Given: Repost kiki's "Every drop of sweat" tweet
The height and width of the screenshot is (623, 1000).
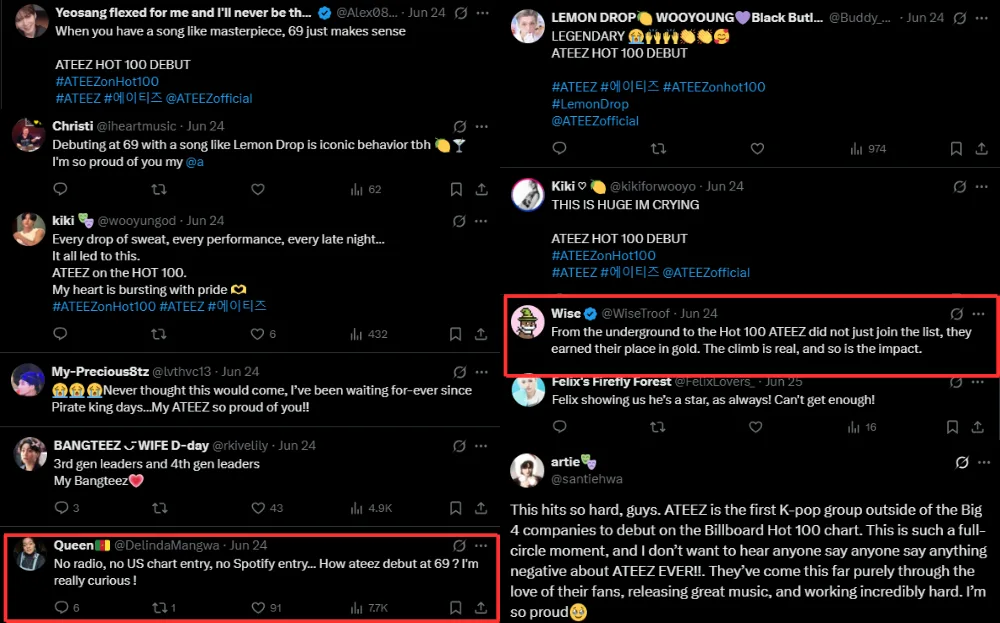Looking at the screenshot, I should tap(158, 334).
